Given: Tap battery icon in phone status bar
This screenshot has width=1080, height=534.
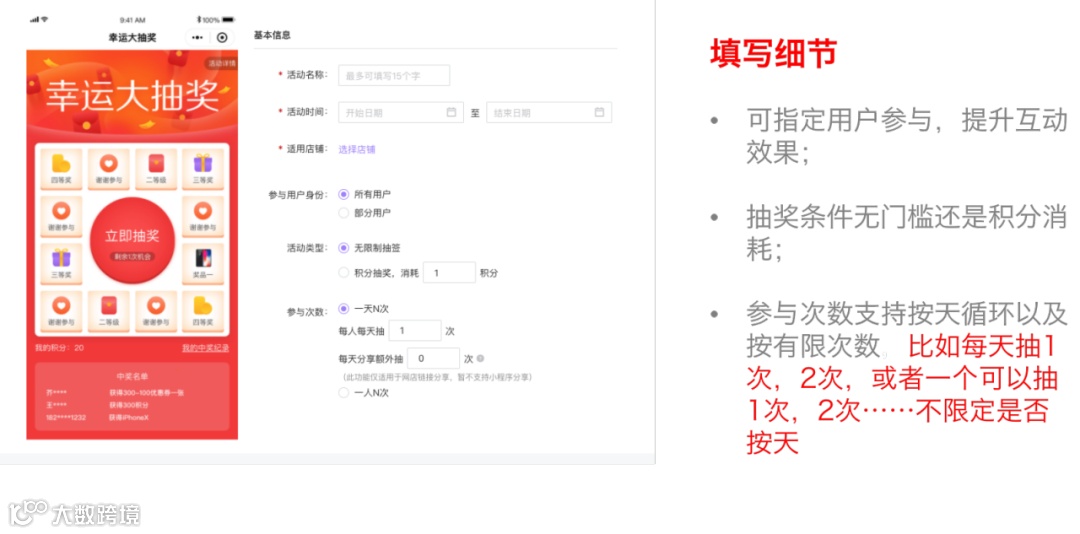Looking at the screenshot, I should point(228,19).
